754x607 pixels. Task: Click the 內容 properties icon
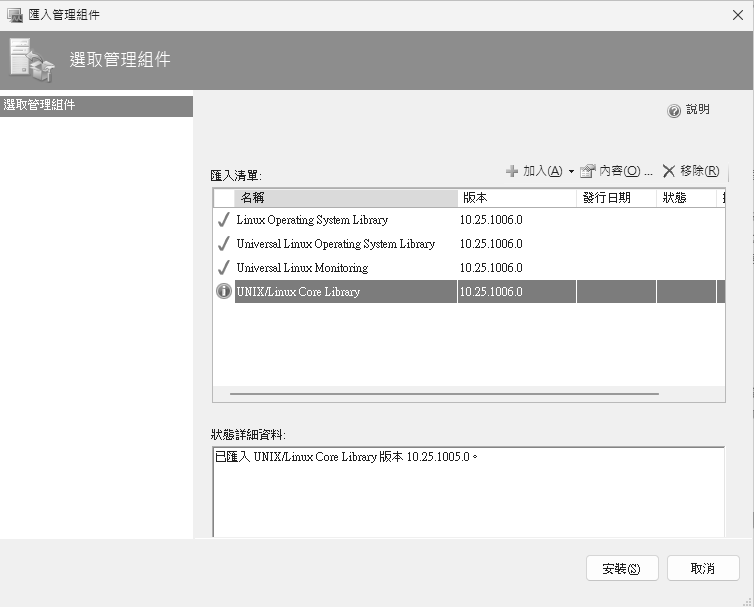588,171
